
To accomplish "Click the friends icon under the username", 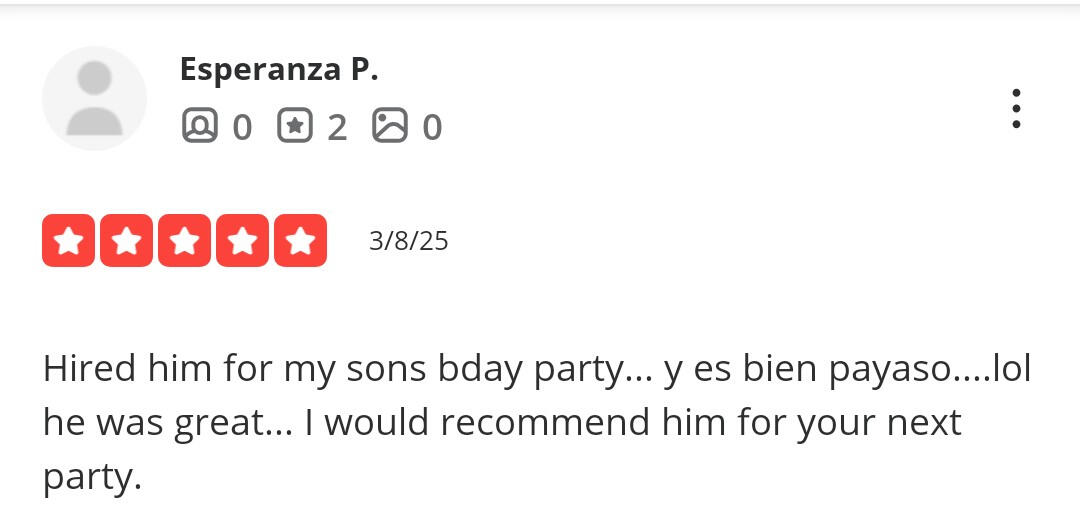I will [199, 126].
